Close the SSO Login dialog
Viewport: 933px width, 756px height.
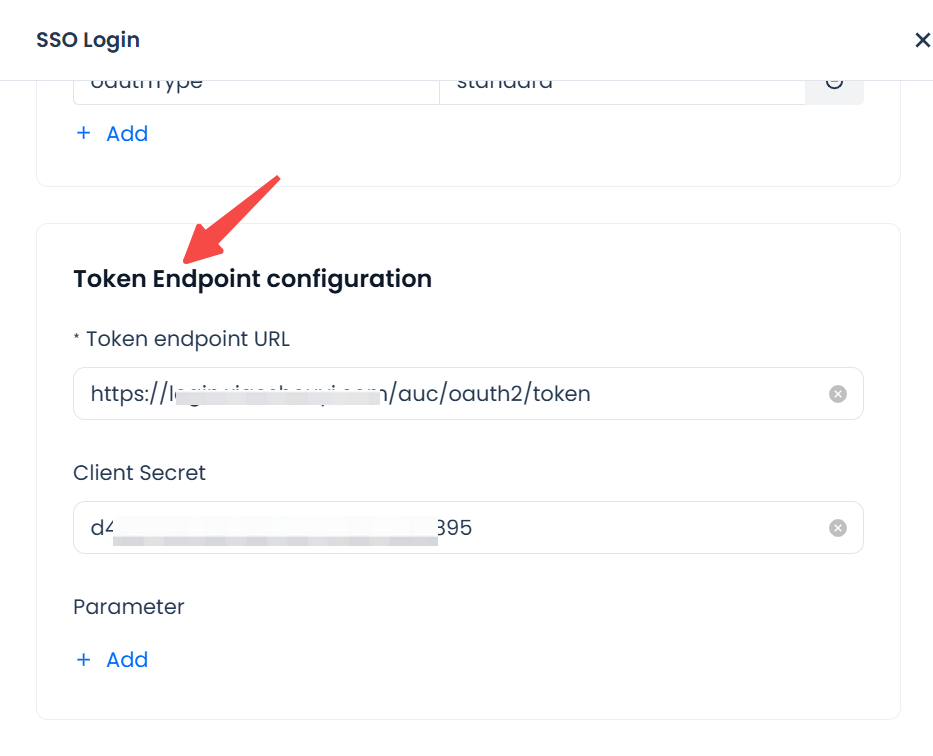coord(922,40)
